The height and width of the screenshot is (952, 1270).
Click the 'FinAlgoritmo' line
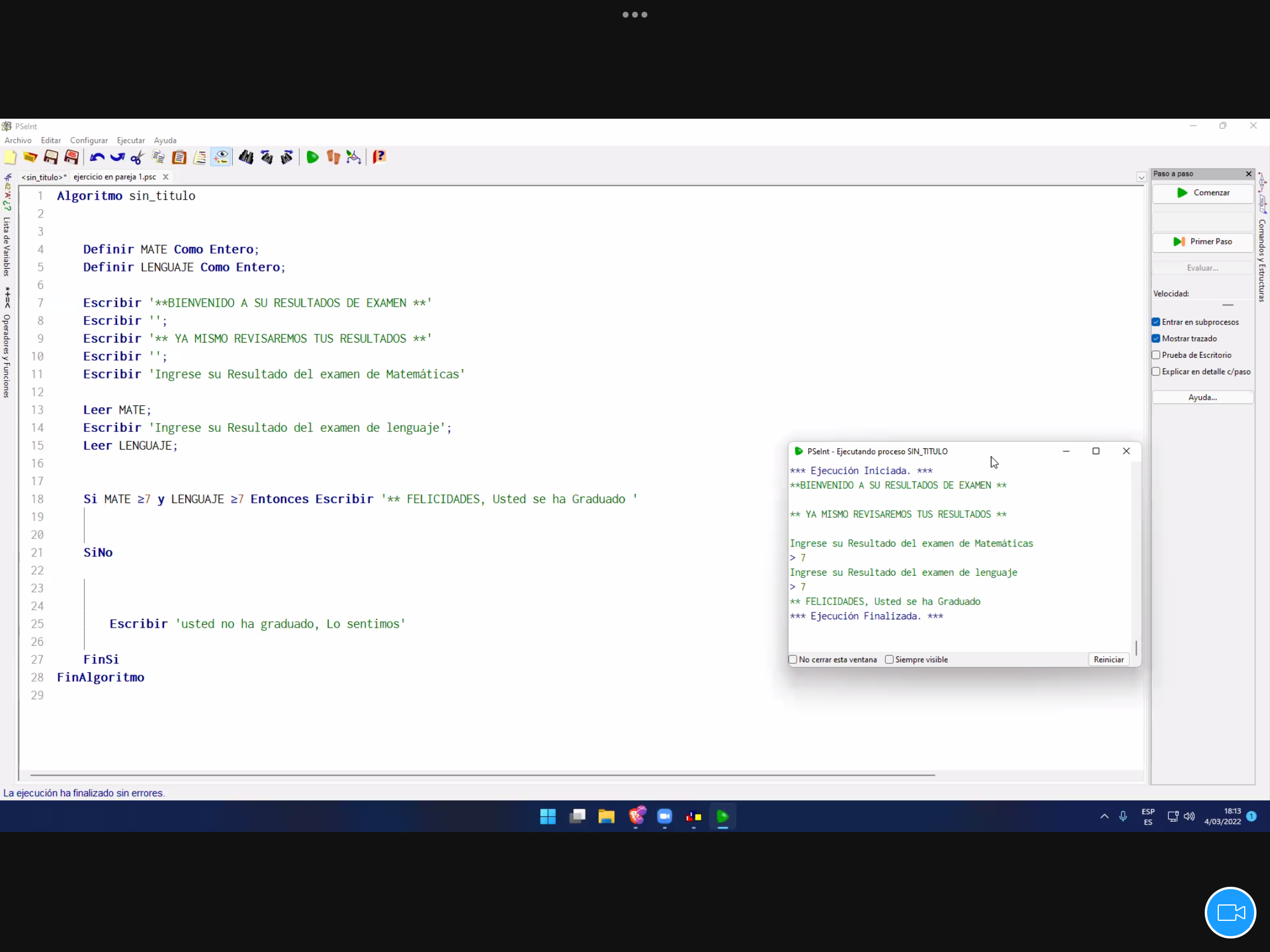(101, 677)
